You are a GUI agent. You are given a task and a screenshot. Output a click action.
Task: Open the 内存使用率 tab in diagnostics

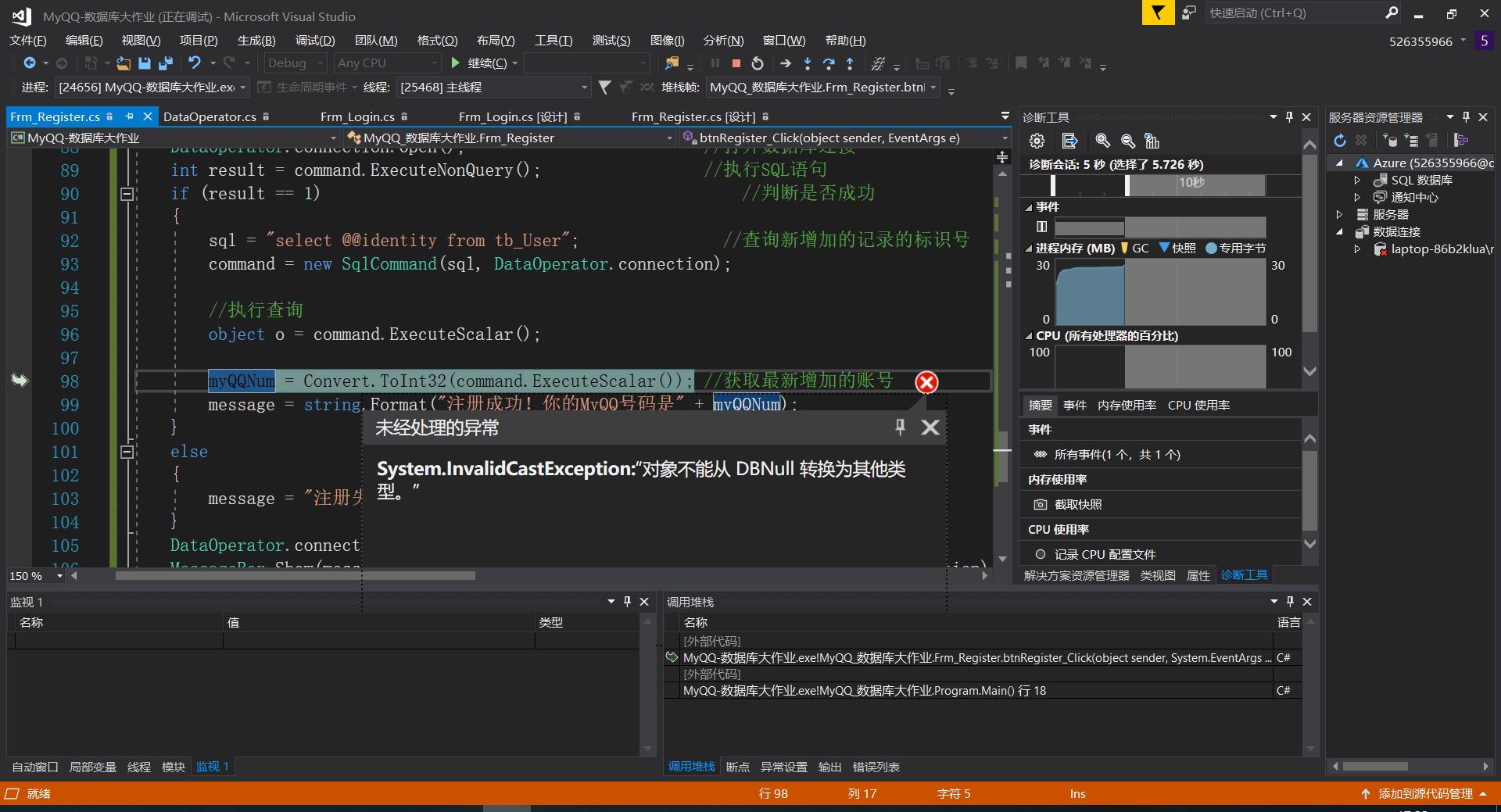(1127, 405)
